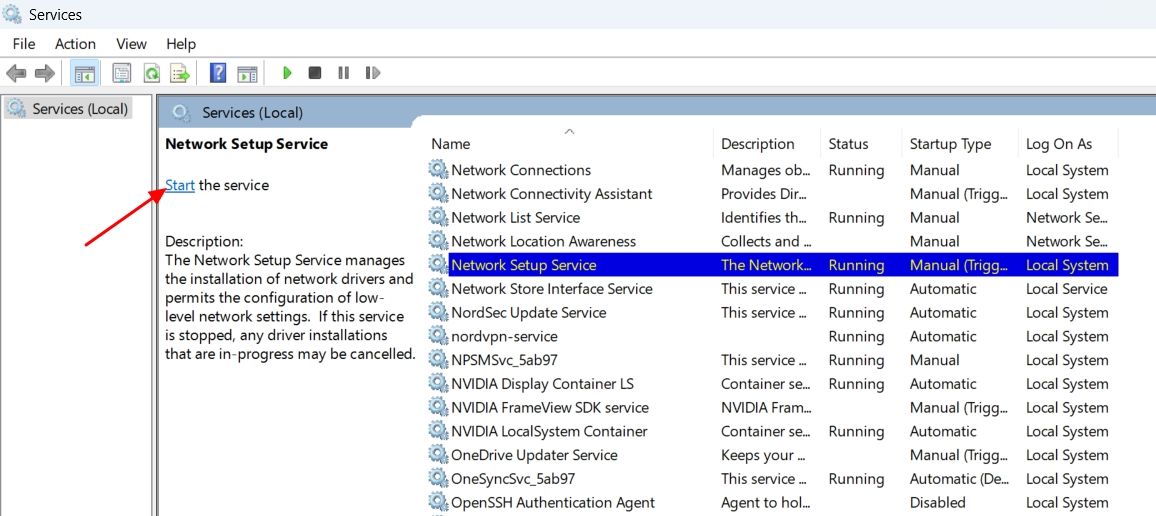The width and height of the screenshot is (1156, 516).
Task: Select Services (Local) in the console tree
Action: click(x=69, y=109)
